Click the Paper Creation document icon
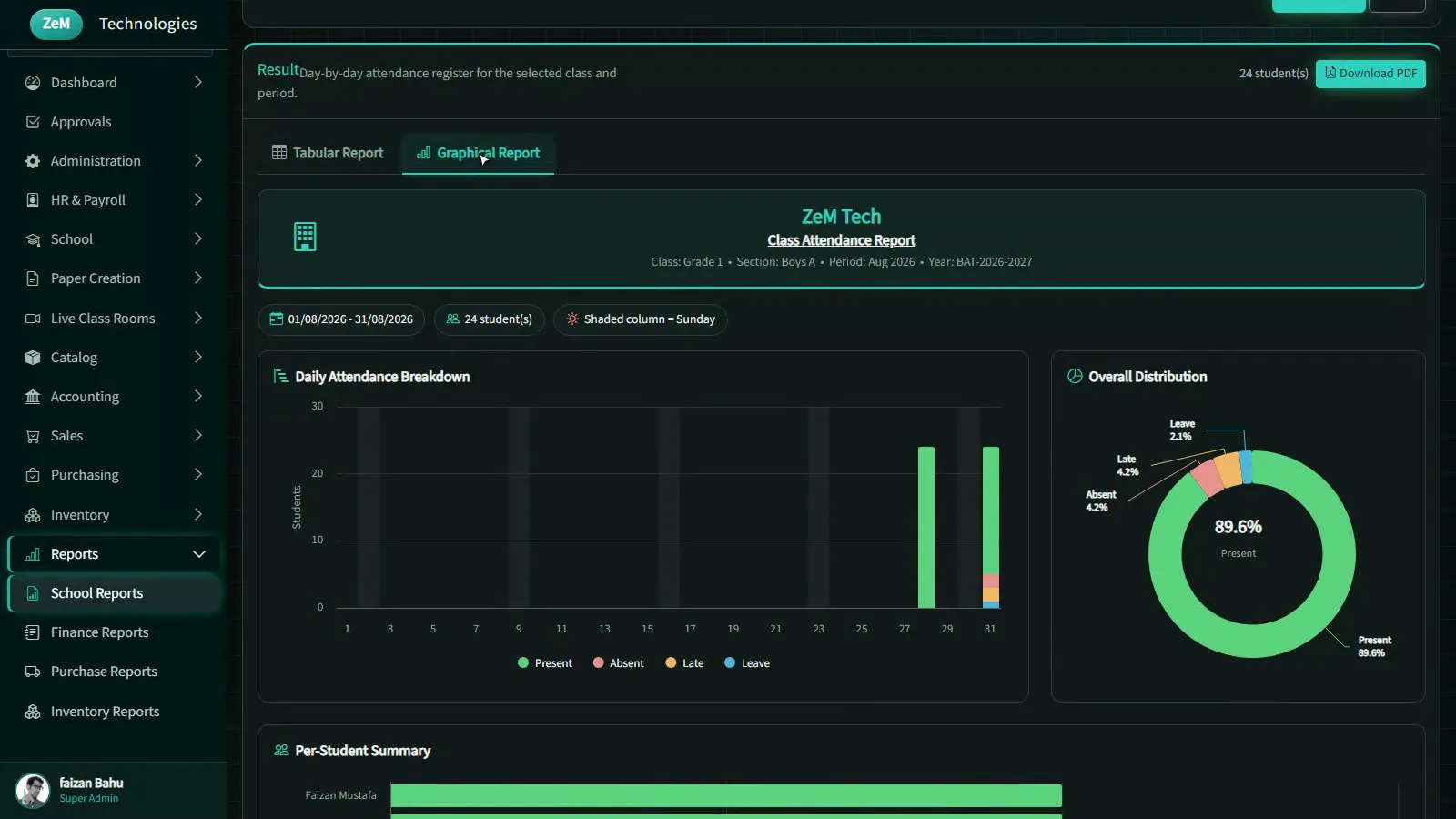This screenshot has height=819, width=1456. click(33, 278)
